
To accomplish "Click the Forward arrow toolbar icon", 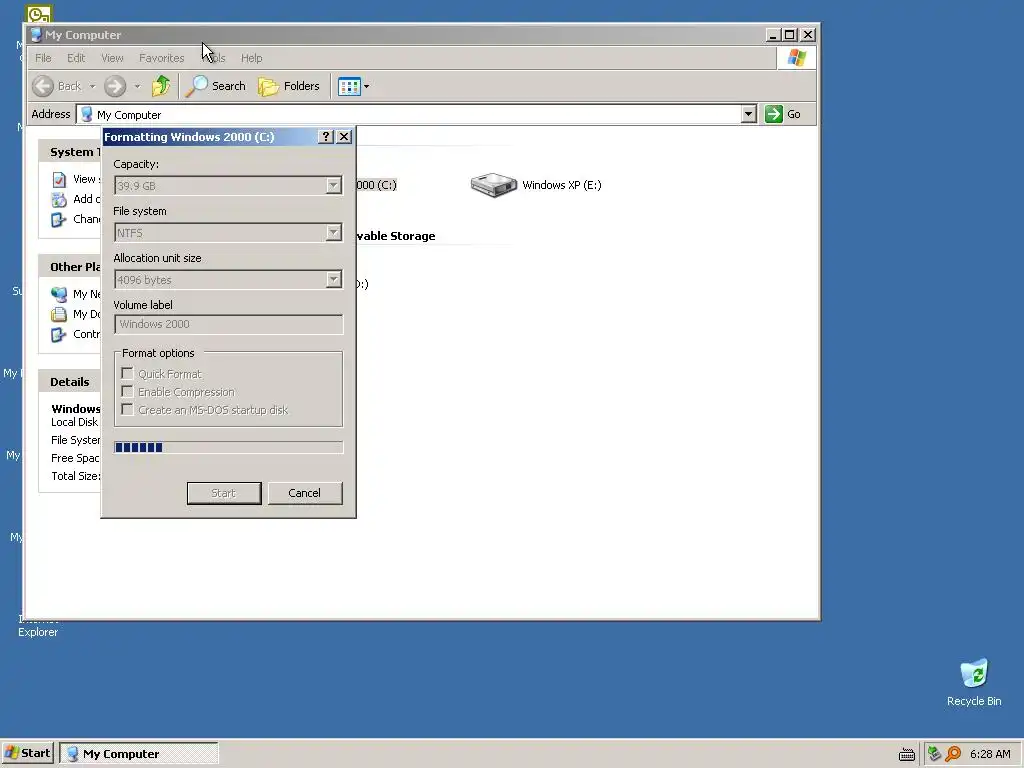I will point(115,86).
